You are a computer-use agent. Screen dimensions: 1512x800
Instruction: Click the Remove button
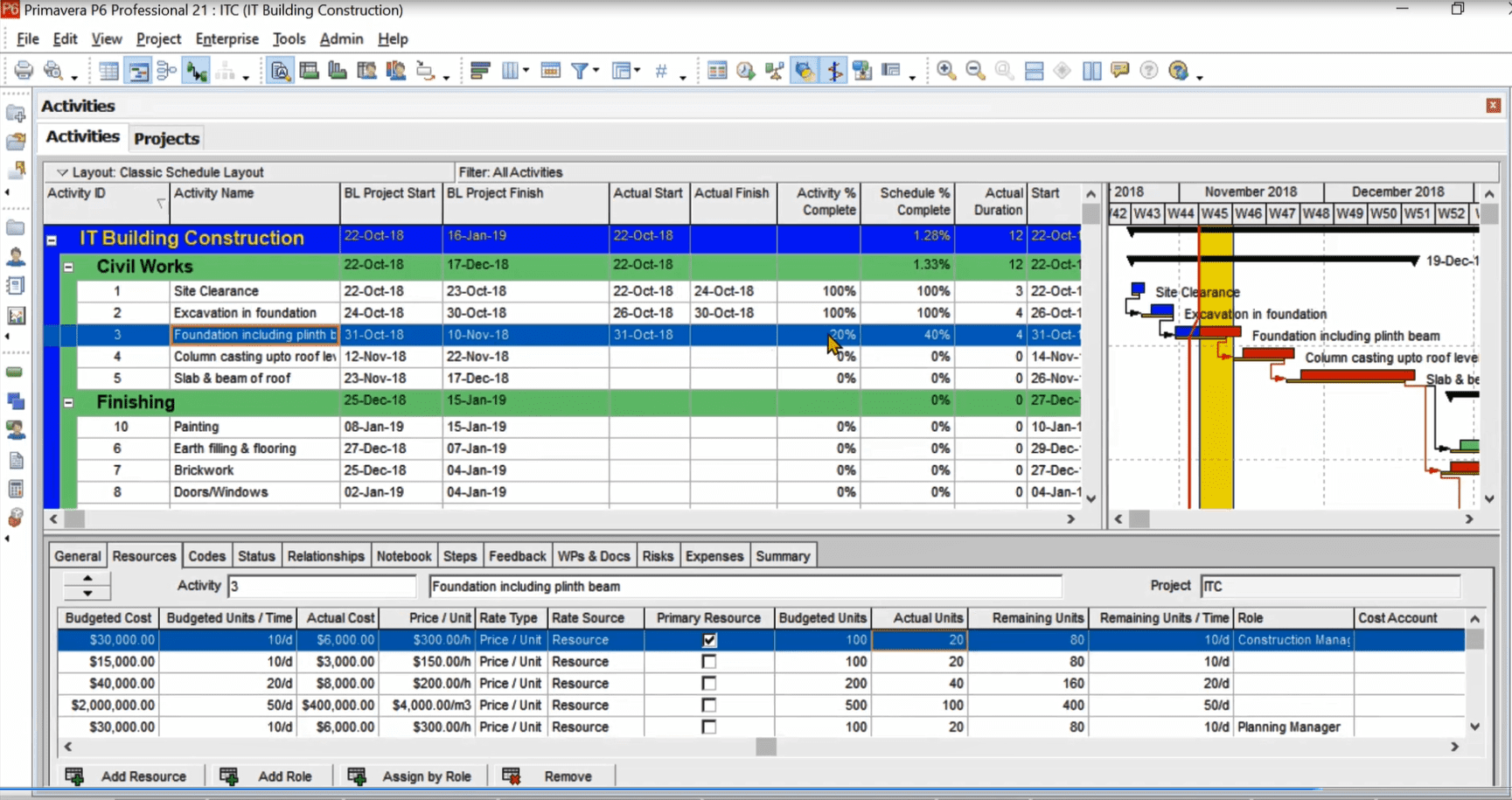coord(551,776)
